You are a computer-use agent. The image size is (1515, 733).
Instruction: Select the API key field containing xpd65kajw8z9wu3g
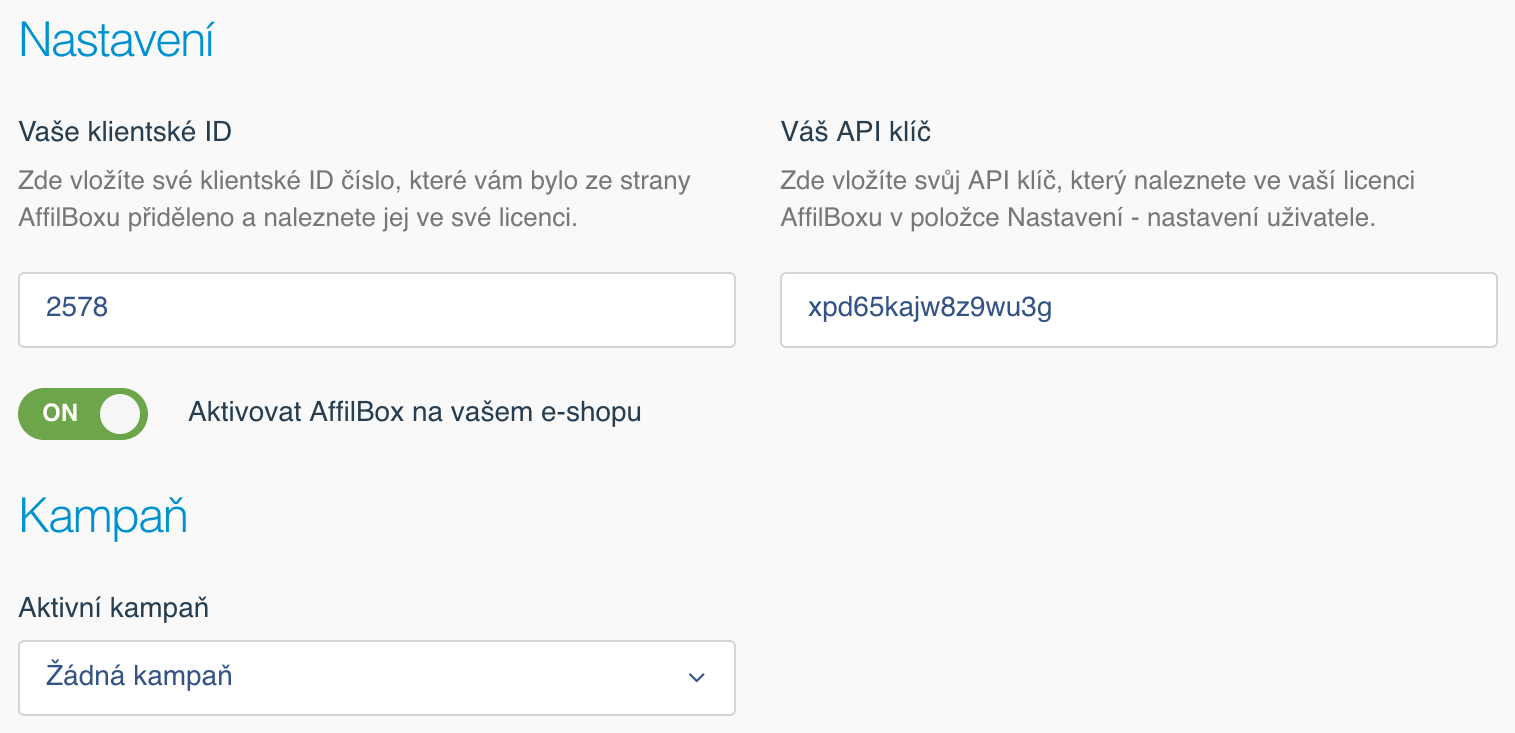1138,310
